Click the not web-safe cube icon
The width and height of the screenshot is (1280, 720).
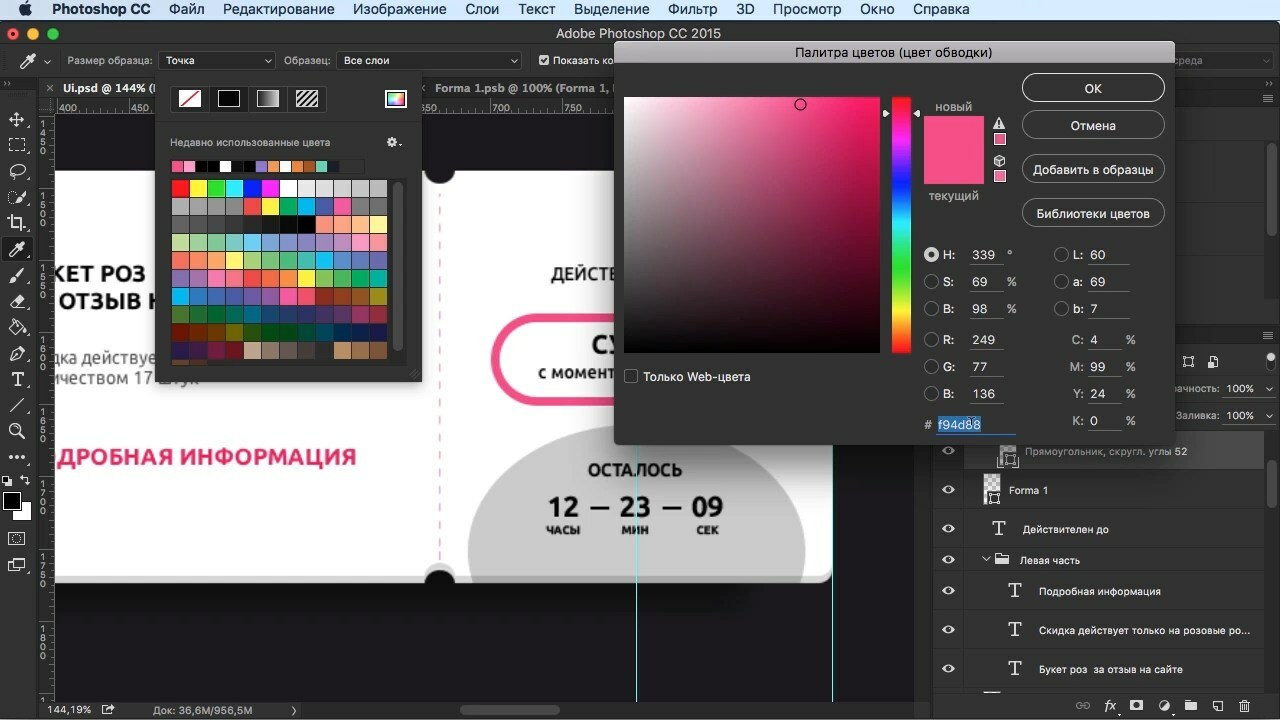coord(999,161)
